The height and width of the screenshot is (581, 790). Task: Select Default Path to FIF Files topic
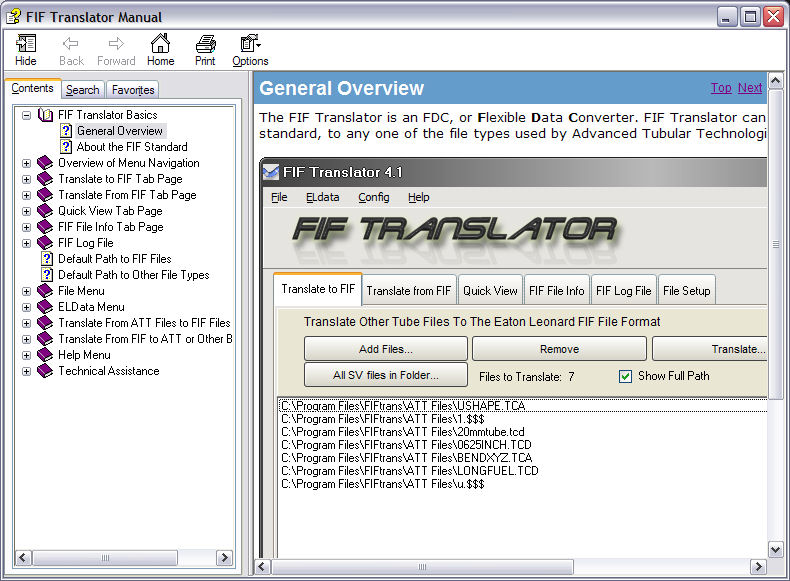[114, 259]
